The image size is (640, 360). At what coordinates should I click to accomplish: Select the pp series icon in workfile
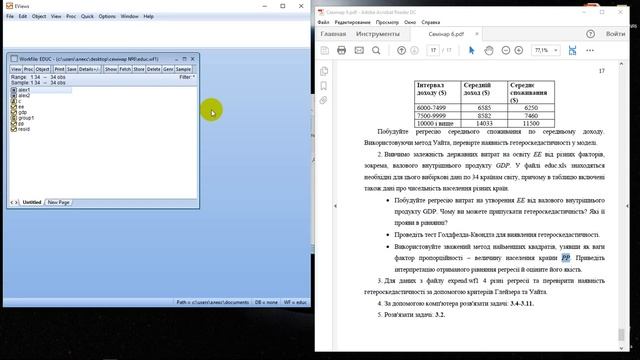pos(14,124)
